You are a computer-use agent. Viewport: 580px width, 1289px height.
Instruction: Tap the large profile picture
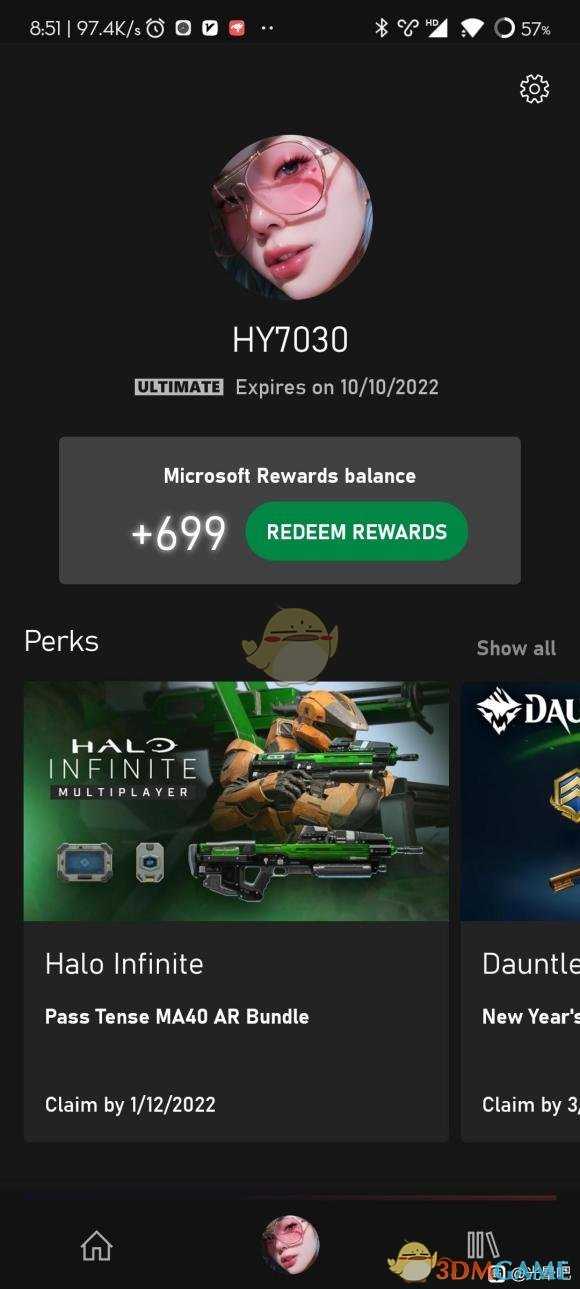tap(290, 218)
